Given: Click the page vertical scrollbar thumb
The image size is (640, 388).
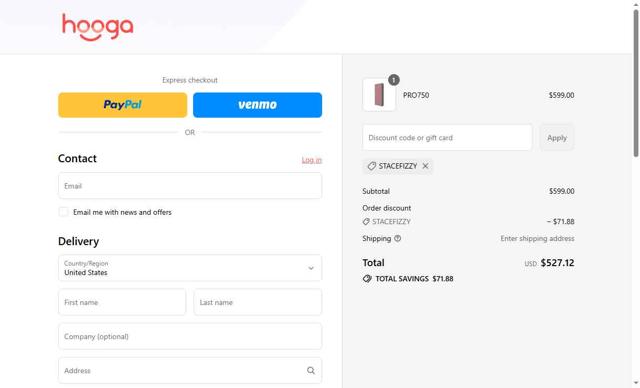Looking at the screenshot, I should [x=636, y=83].
